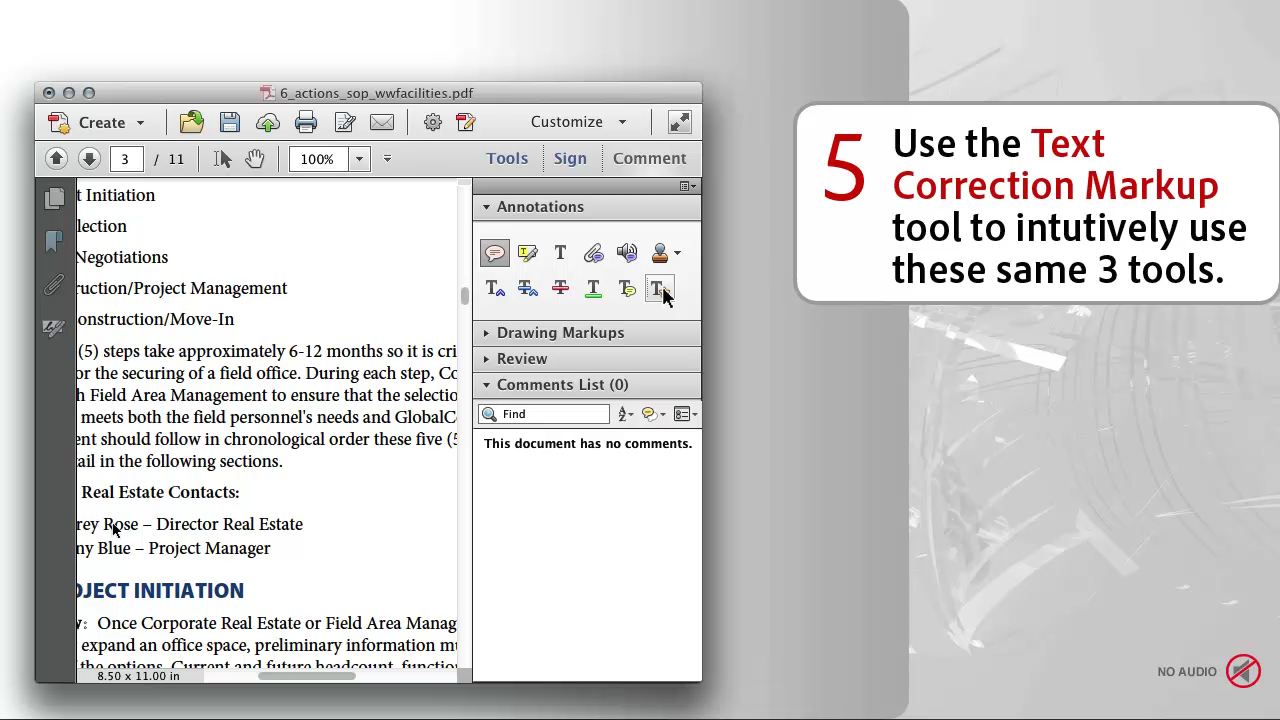Viewport: 1280px width, 720px height.
Task: Select the Strikethrough text tool
Action: 561,289
